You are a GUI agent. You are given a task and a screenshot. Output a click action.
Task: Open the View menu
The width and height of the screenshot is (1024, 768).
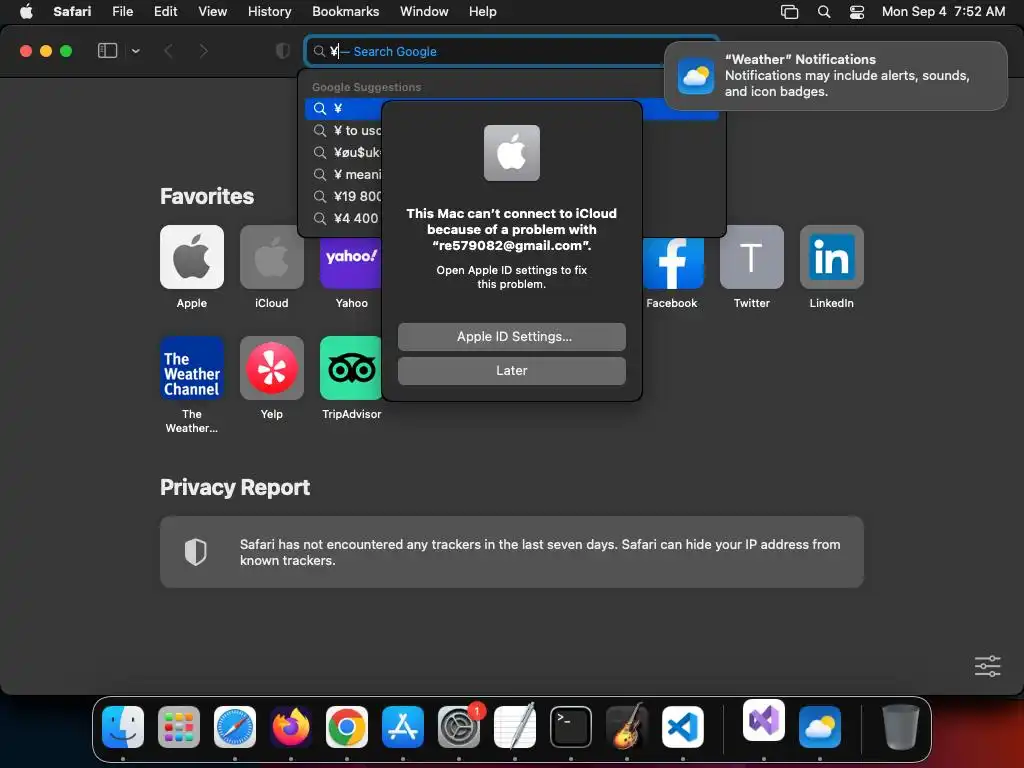point(212,12)
